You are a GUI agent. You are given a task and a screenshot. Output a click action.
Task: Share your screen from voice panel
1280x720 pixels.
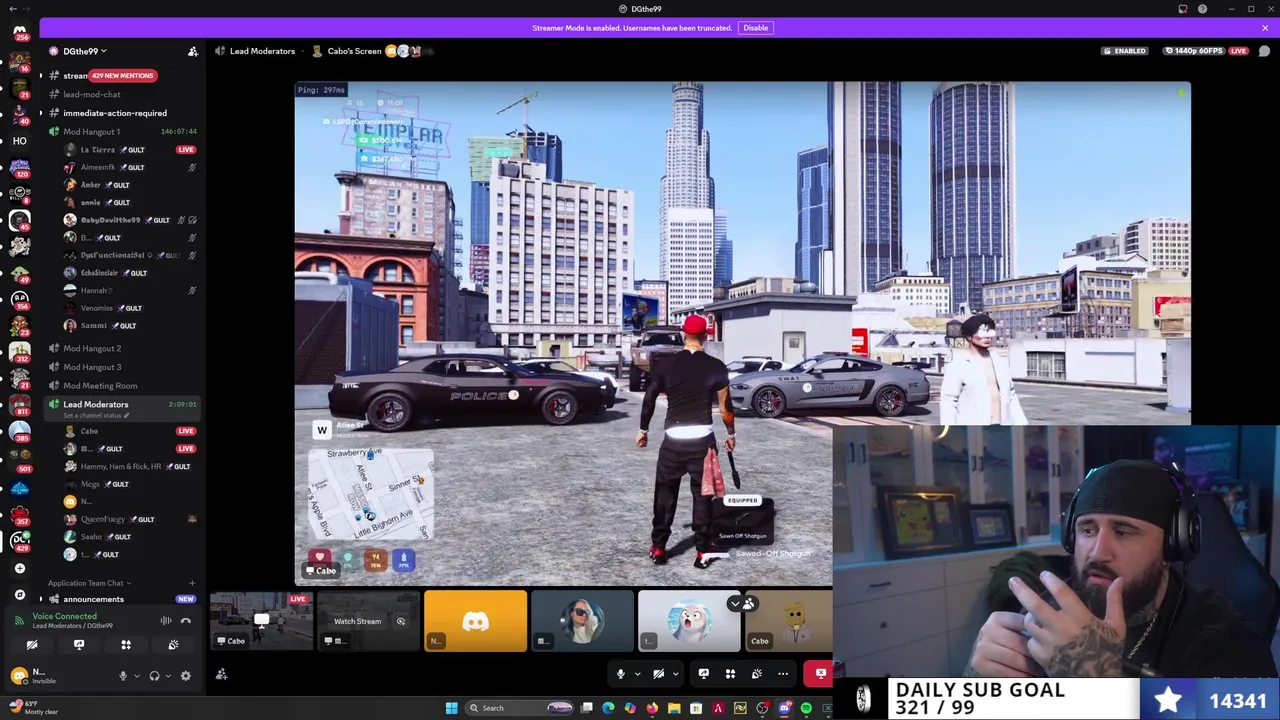79,645
